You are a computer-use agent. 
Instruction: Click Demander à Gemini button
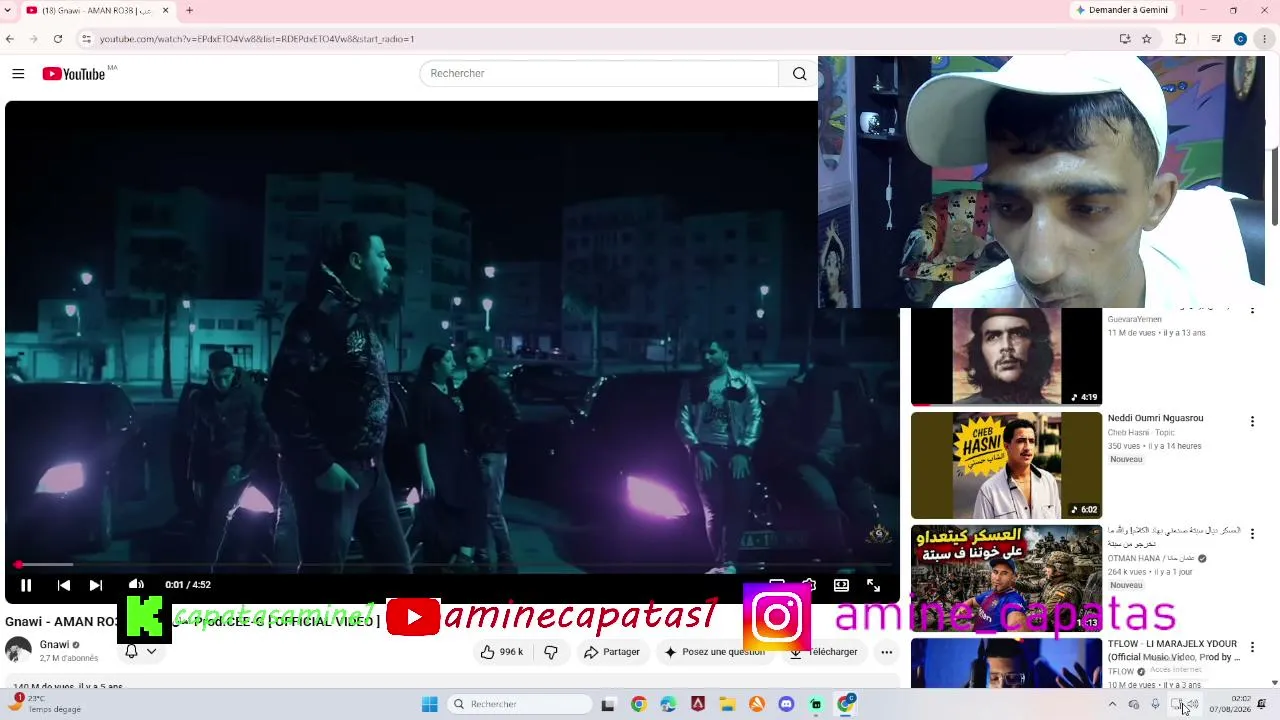tap(1121, 10)
